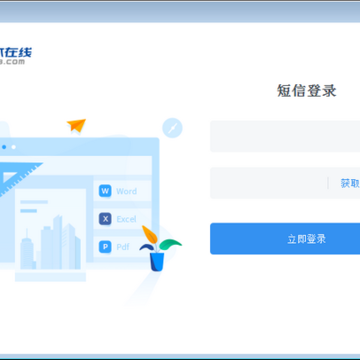This screenshot has height=360, width=360.
Task: Click the round compass icon
Action: [x=172, y=128]
